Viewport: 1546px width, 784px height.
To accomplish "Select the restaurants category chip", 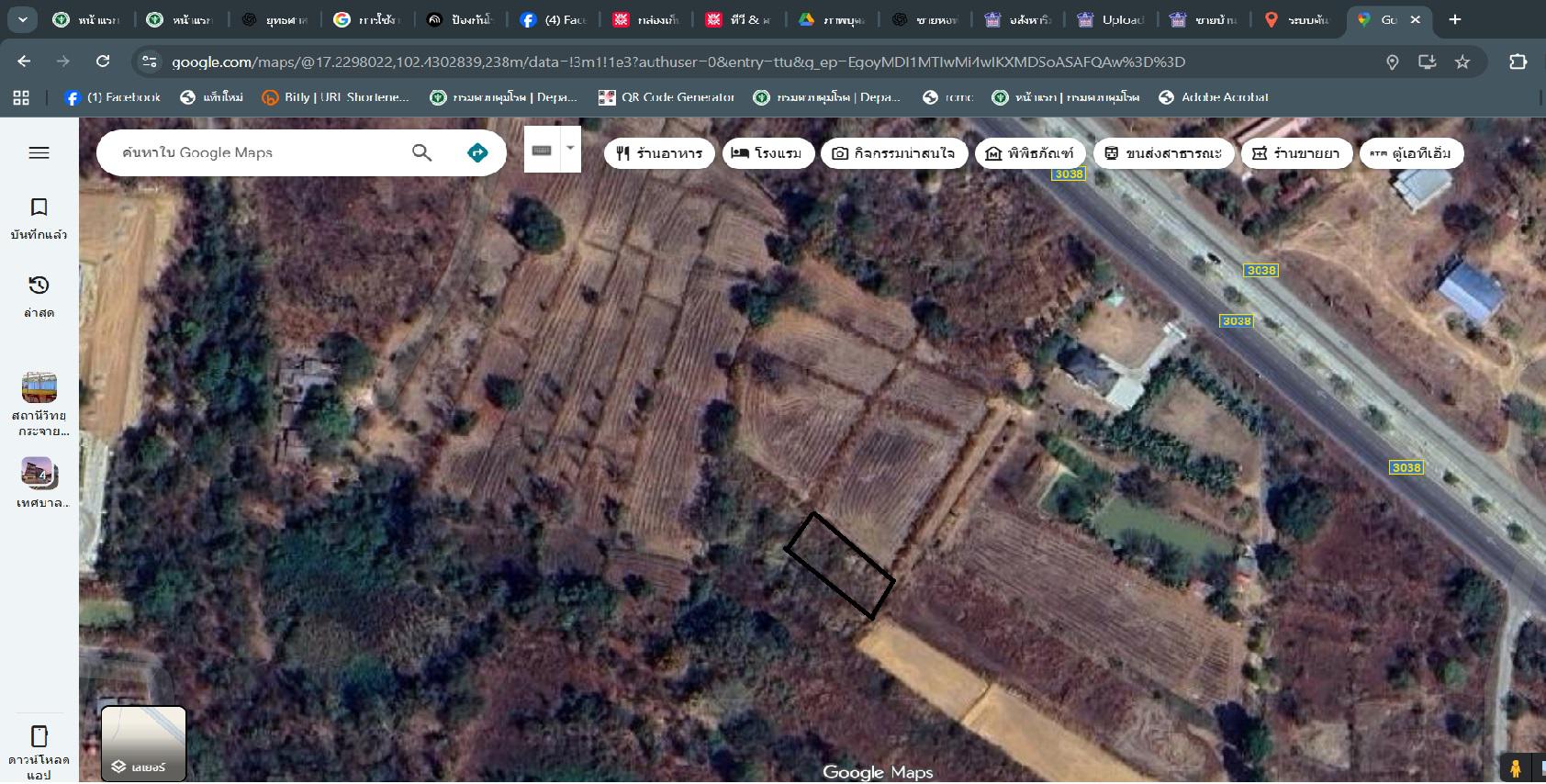I will click(659, 153).
